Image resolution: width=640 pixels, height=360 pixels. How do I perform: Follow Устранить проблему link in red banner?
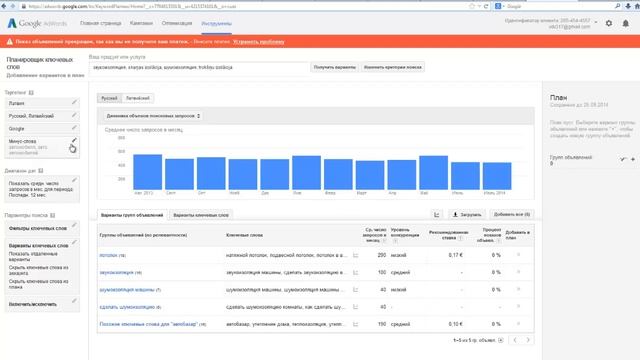(258, 42)
